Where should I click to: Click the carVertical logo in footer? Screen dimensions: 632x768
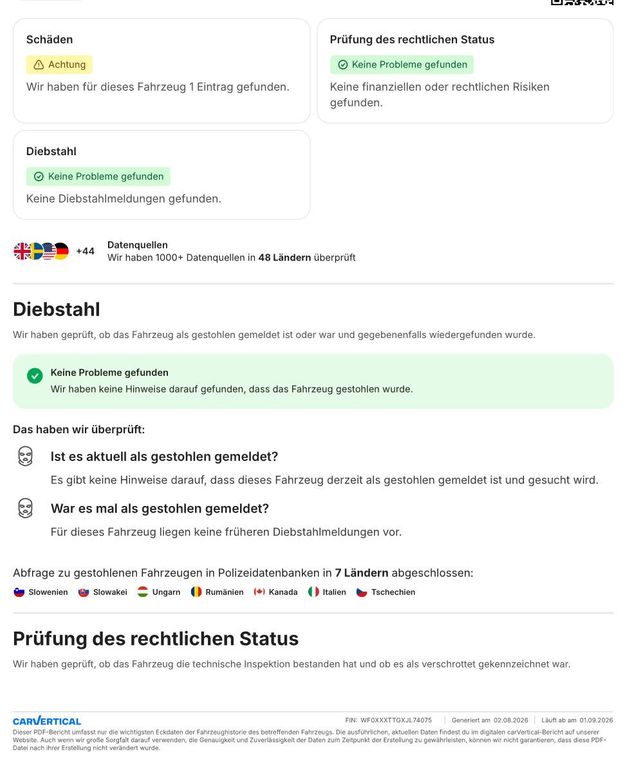click(x=47, y=721)
